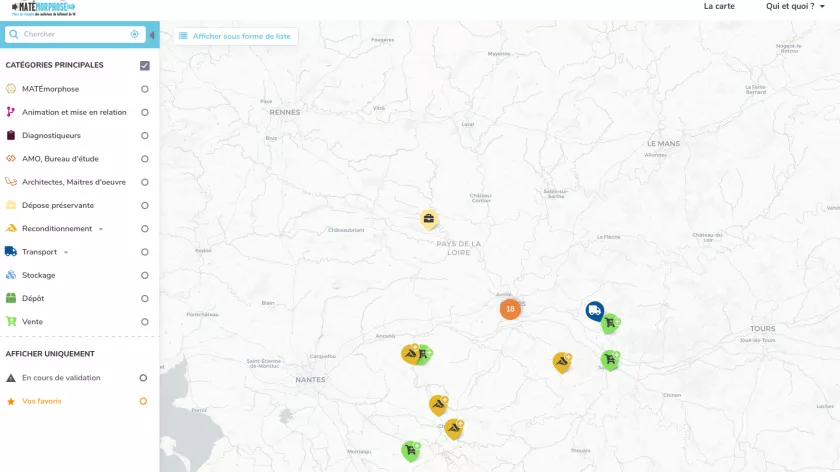The height and width of the screenshot is (472, 840).
Task: Toggle the Catégories principales checkbox
Action: point(145,66)
